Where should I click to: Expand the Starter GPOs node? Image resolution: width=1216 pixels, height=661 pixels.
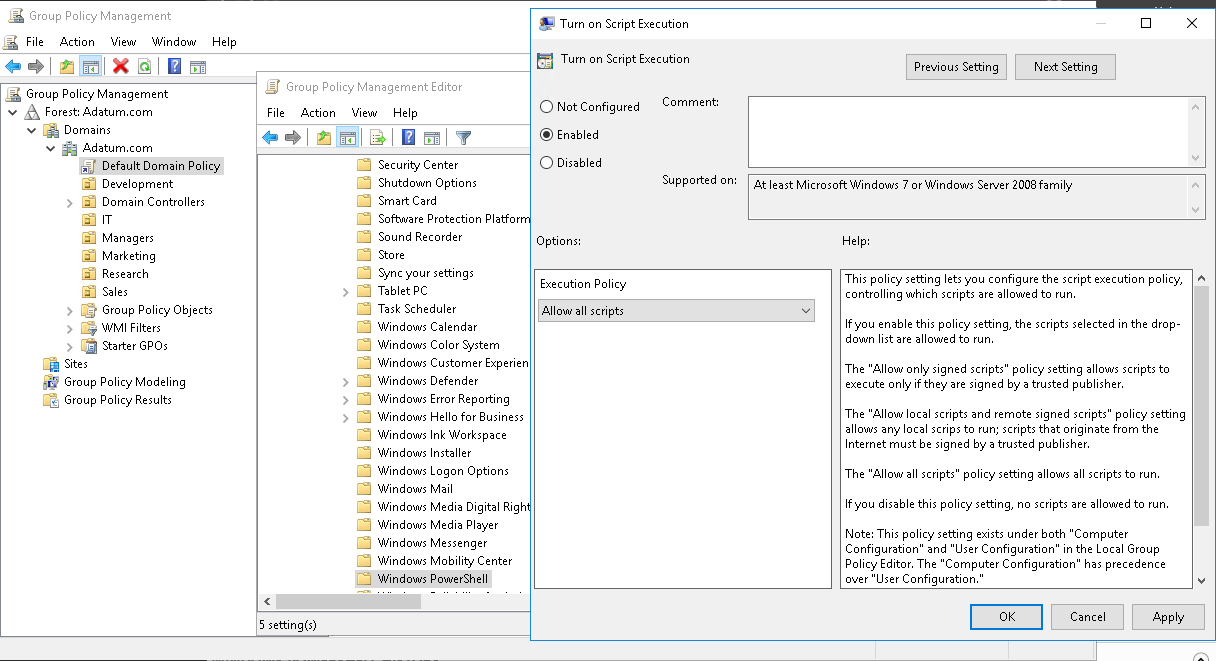click(70, 346)
